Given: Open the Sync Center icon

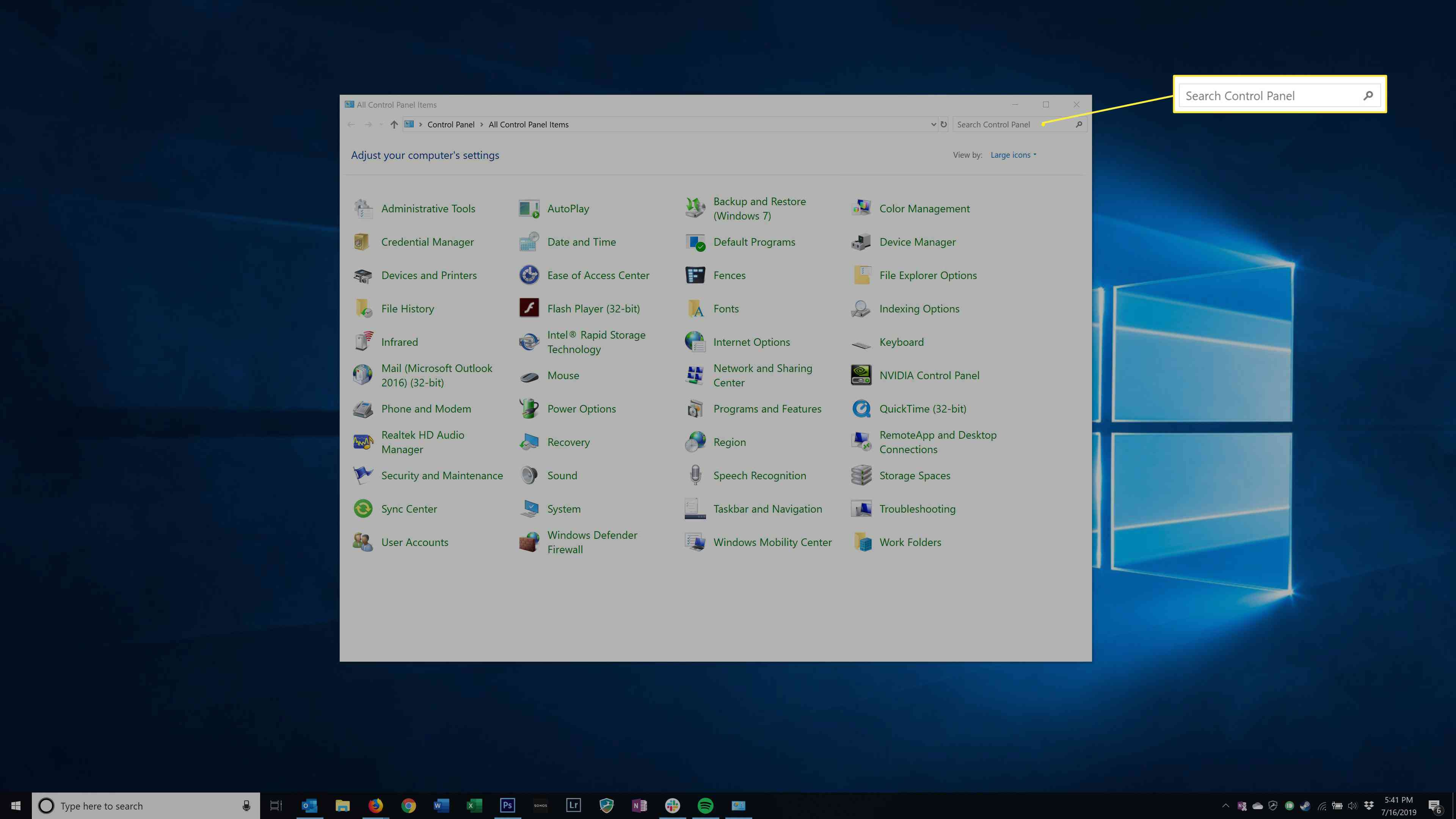Looking at the screenshot, I should tap(363, 509).
